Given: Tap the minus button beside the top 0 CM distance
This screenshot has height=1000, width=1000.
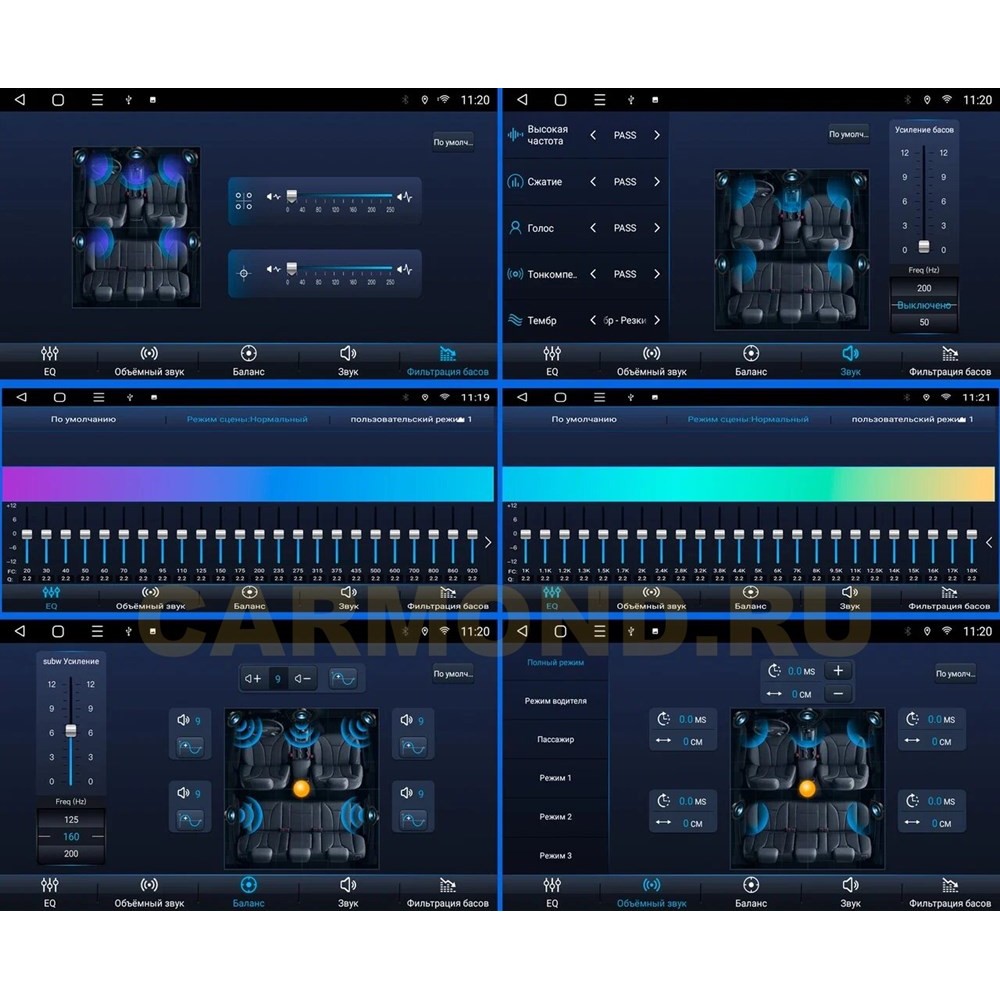Looking at the screenshot, I should pos(838,693).
